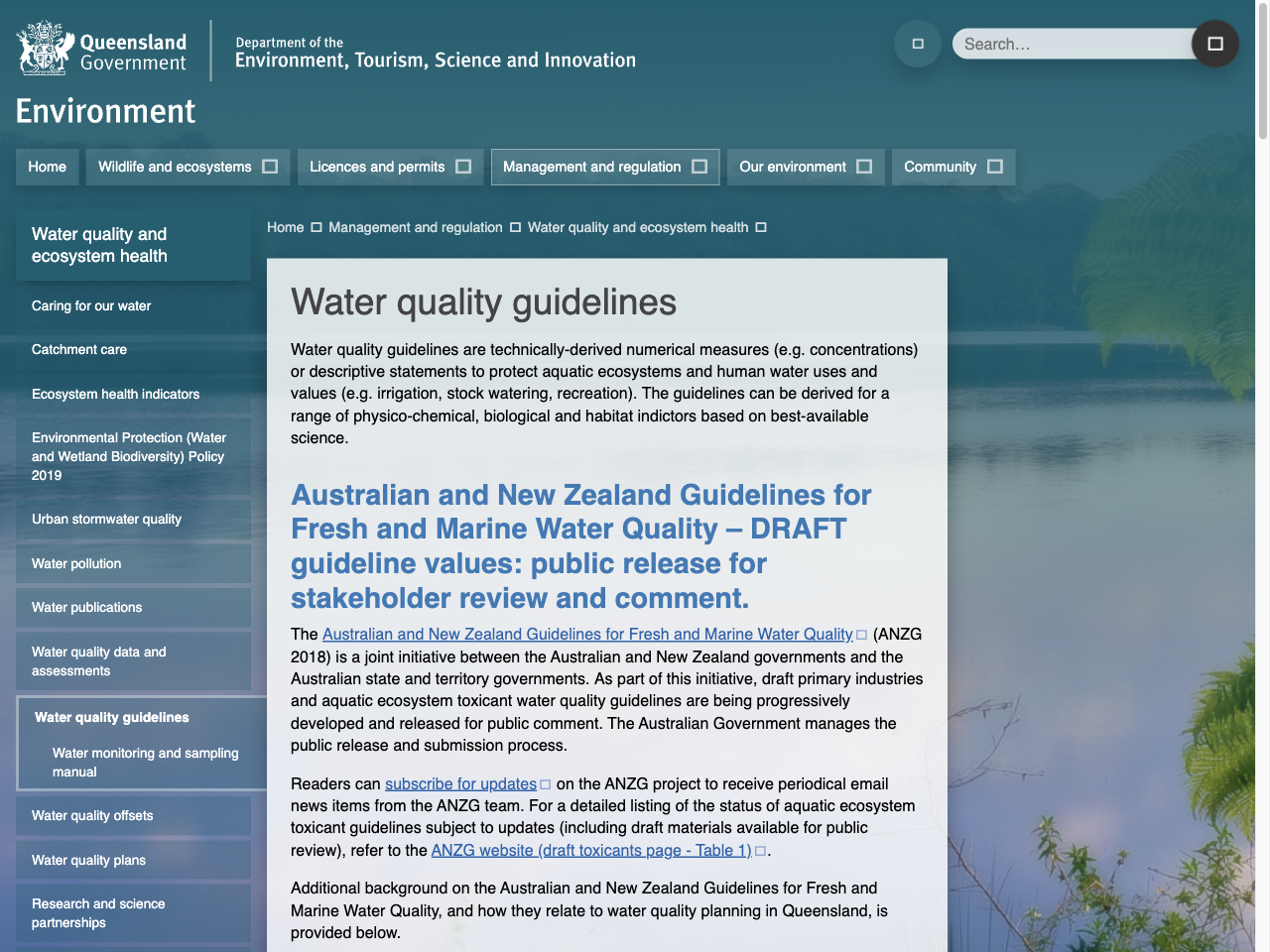Image resolution: width=1270 pixels, height=952 pixels.
Task: Click the dark circular search submit icon
Action: click(x=1214, y=44)
